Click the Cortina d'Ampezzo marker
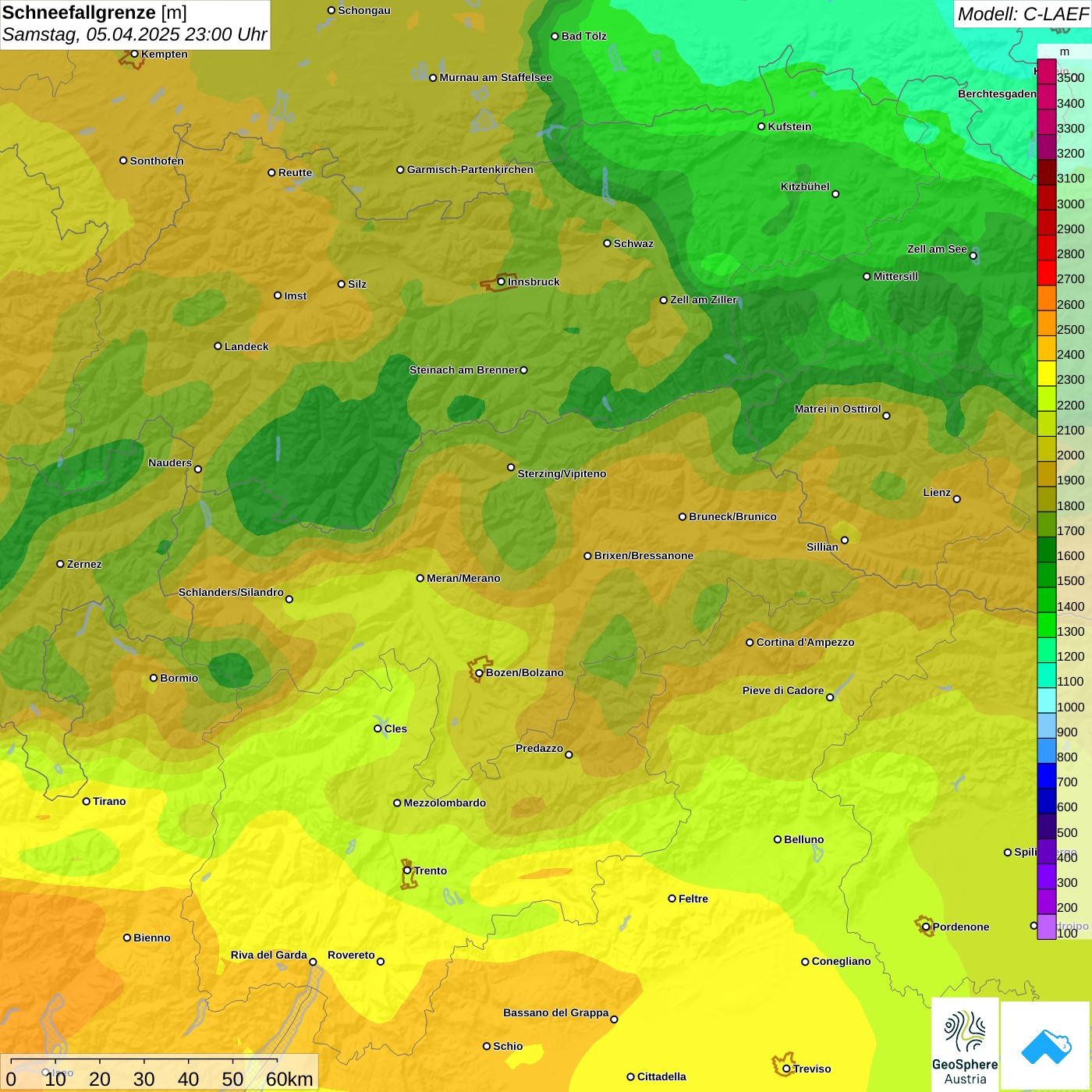 [x=750, y=643]
